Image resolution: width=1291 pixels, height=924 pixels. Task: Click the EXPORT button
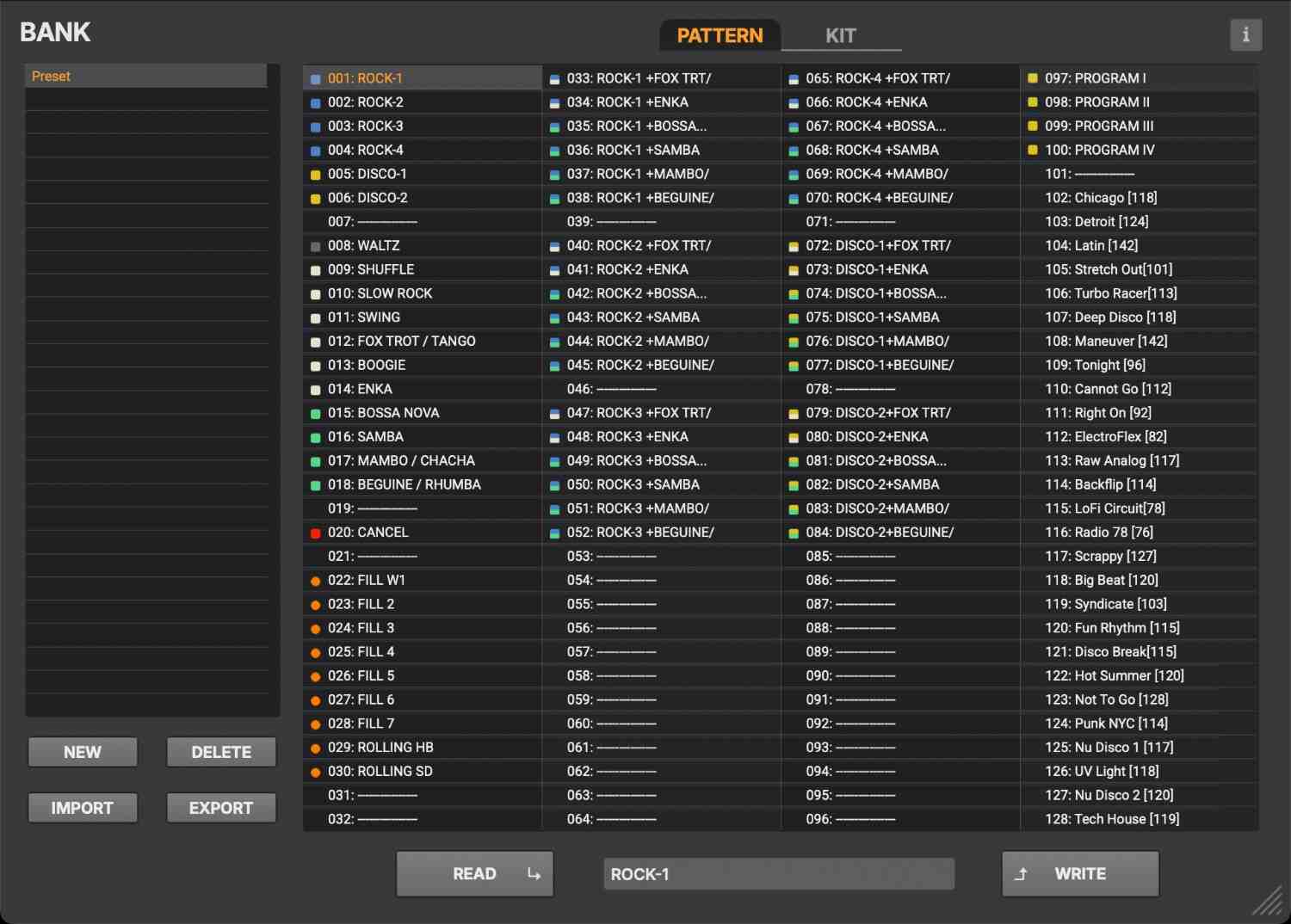pos(220,807)
